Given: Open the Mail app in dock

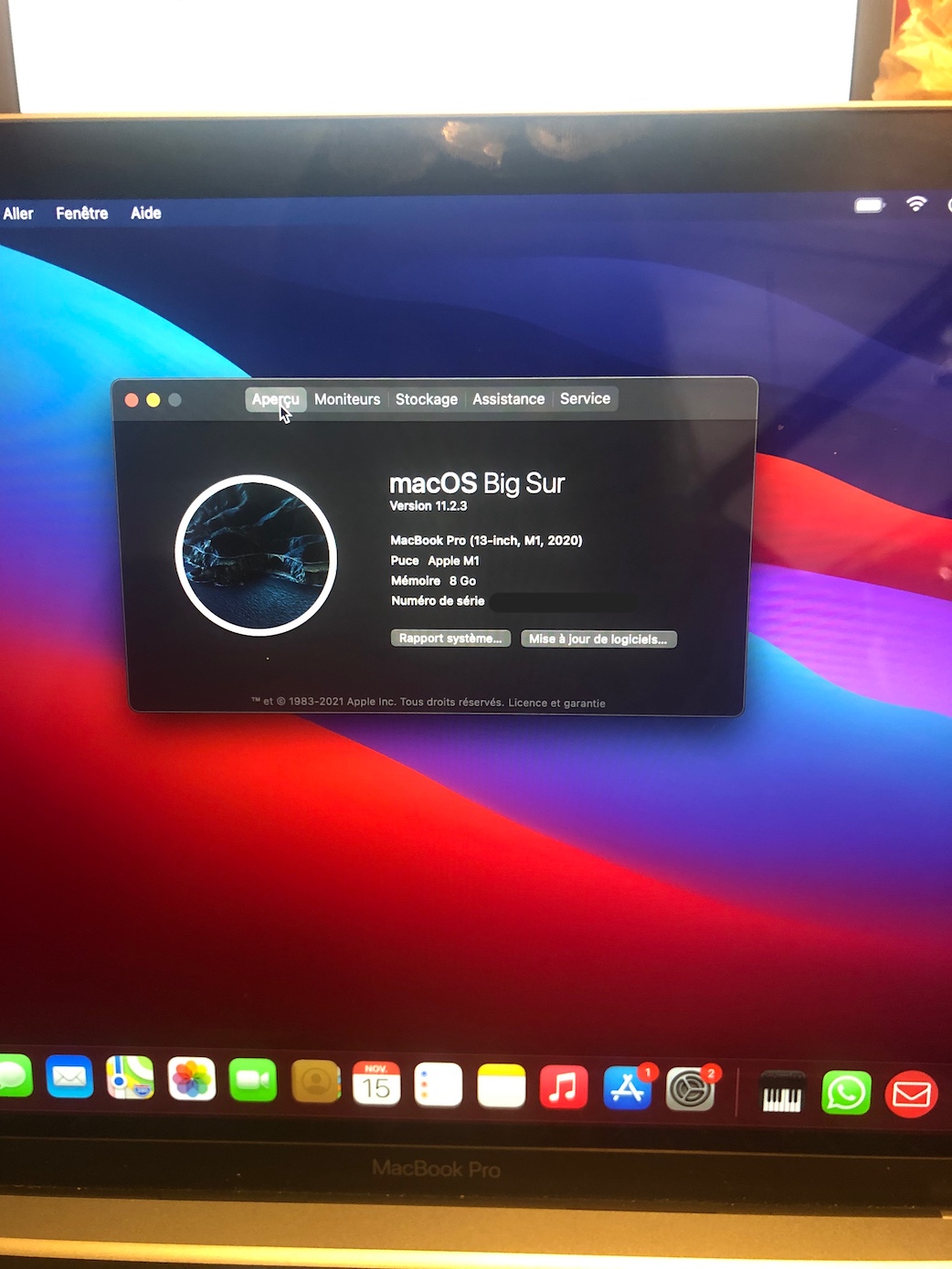Looking at the screenshot, I should (x=69, y=1079).
